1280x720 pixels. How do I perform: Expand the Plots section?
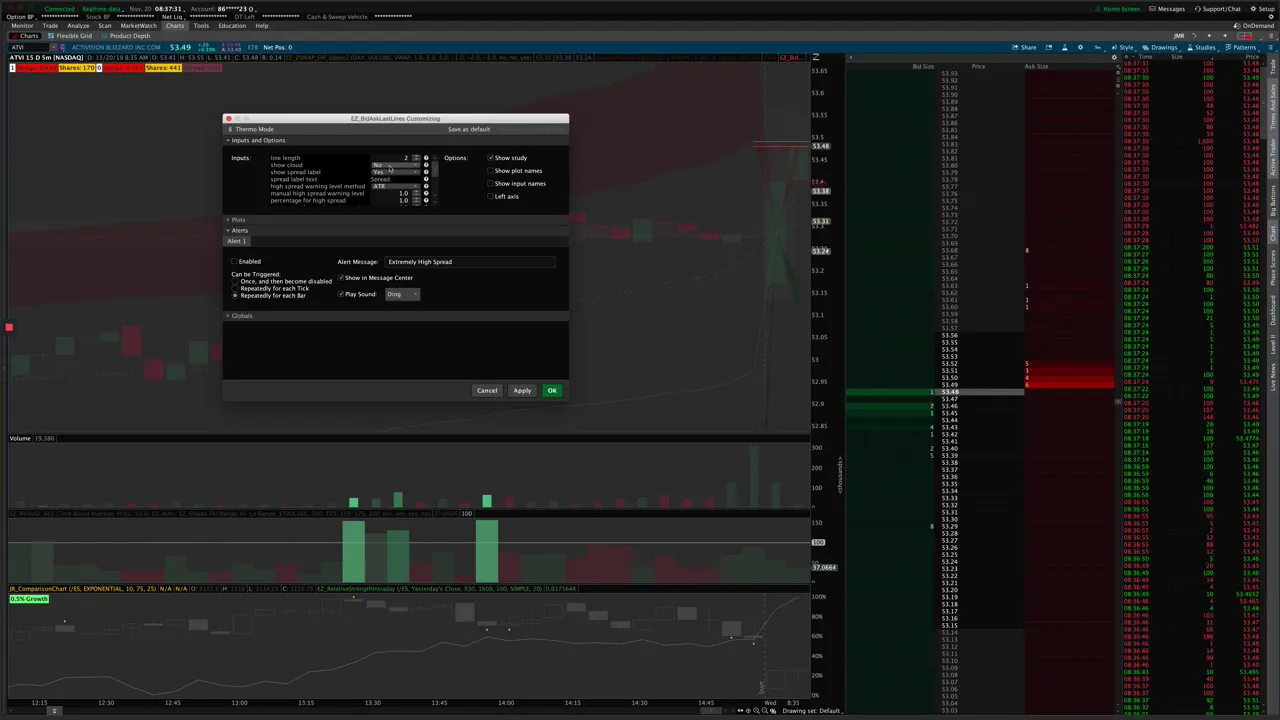coord(228,220)
